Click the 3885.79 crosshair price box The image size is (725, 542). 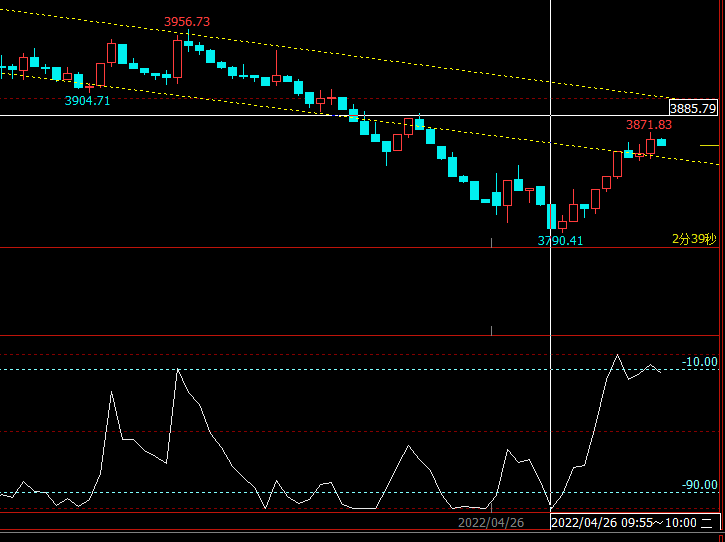[693, 108]
